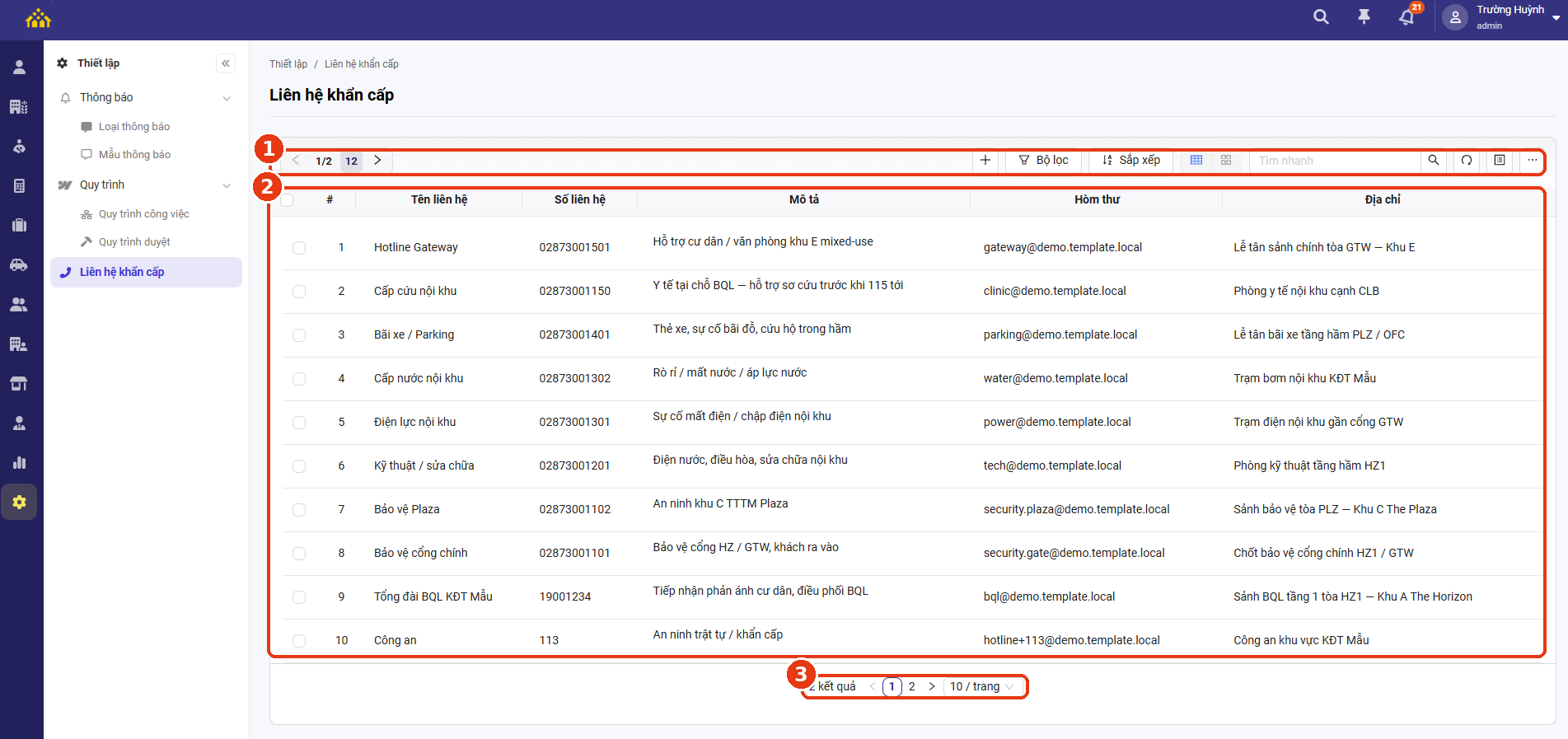
Task: Collapse the Thiết lập sidebar panel
Action: tap(226, 63)
